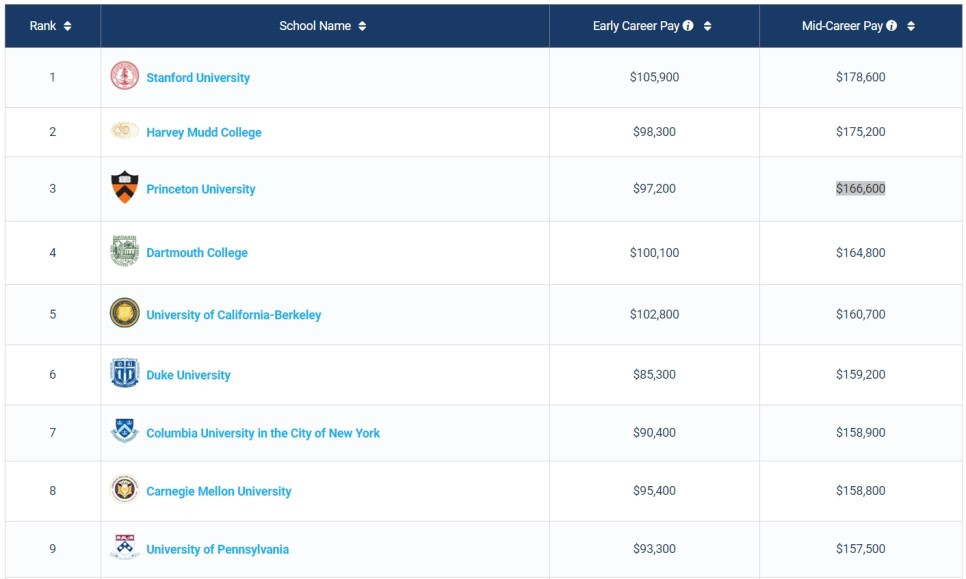This screenshot has height=579, width=966.
Task: Click the UC Berkeley seal icon
Action: click(124, 313)
